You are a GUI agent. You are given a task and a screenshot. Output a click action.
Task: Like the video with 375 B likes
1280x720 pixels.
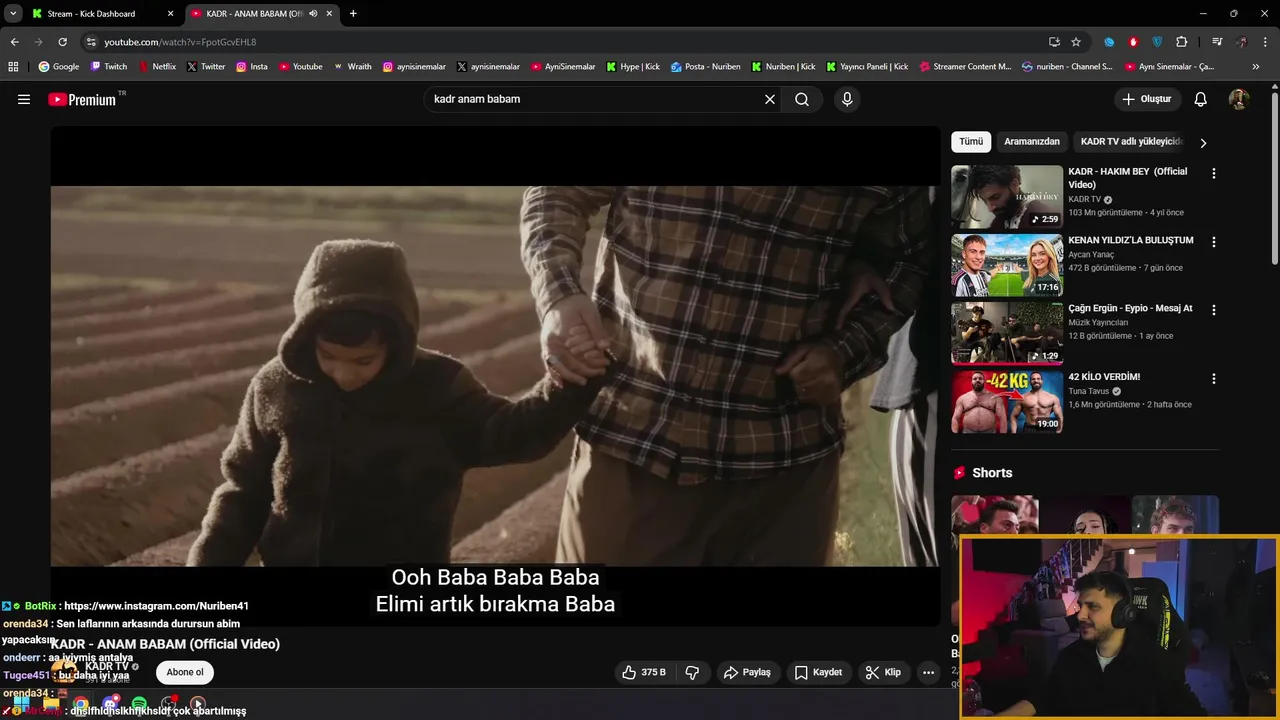pyautogui.click(x=644, y=672)
